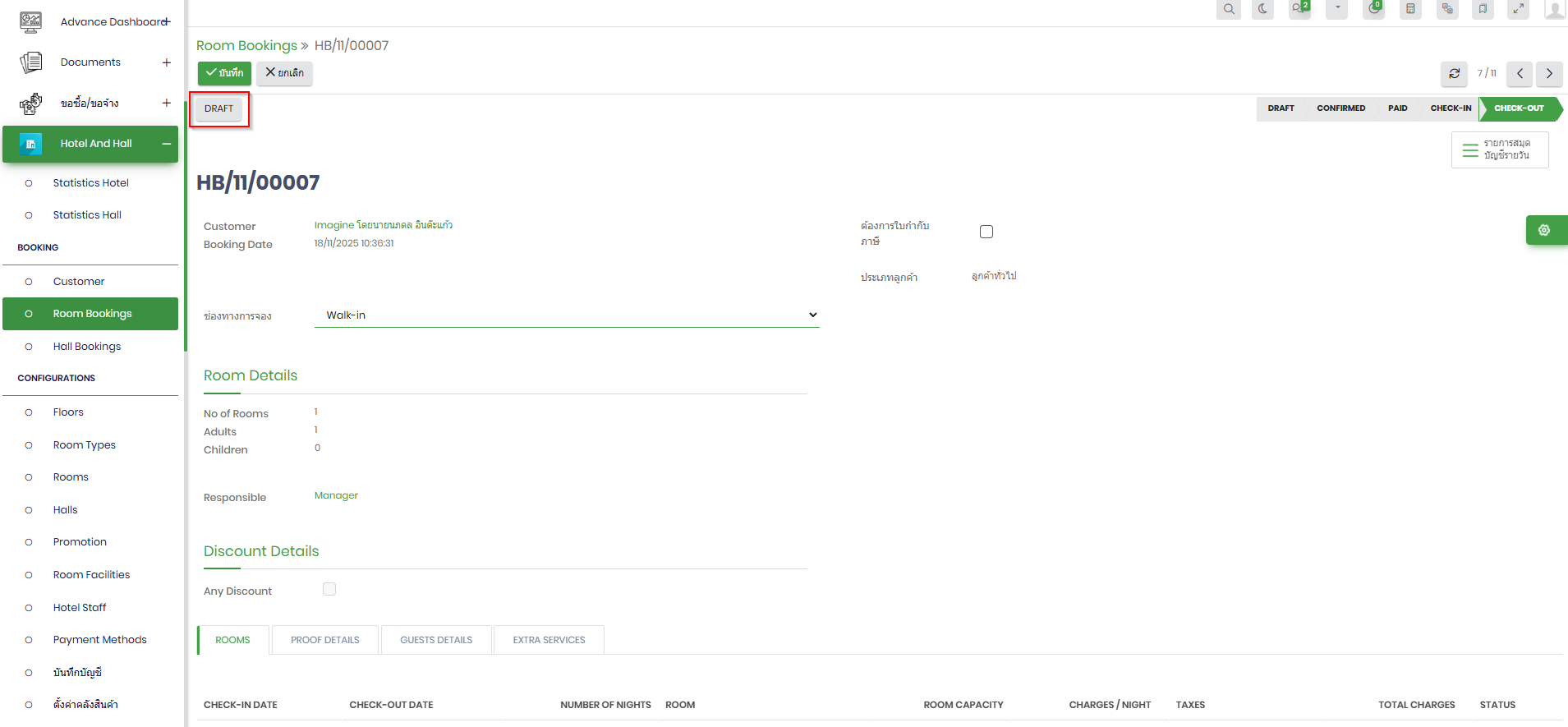Viewport: 1568px width, 727px height.
Task: Open the Walk-in booking channel dropdown
Action: 567,315
